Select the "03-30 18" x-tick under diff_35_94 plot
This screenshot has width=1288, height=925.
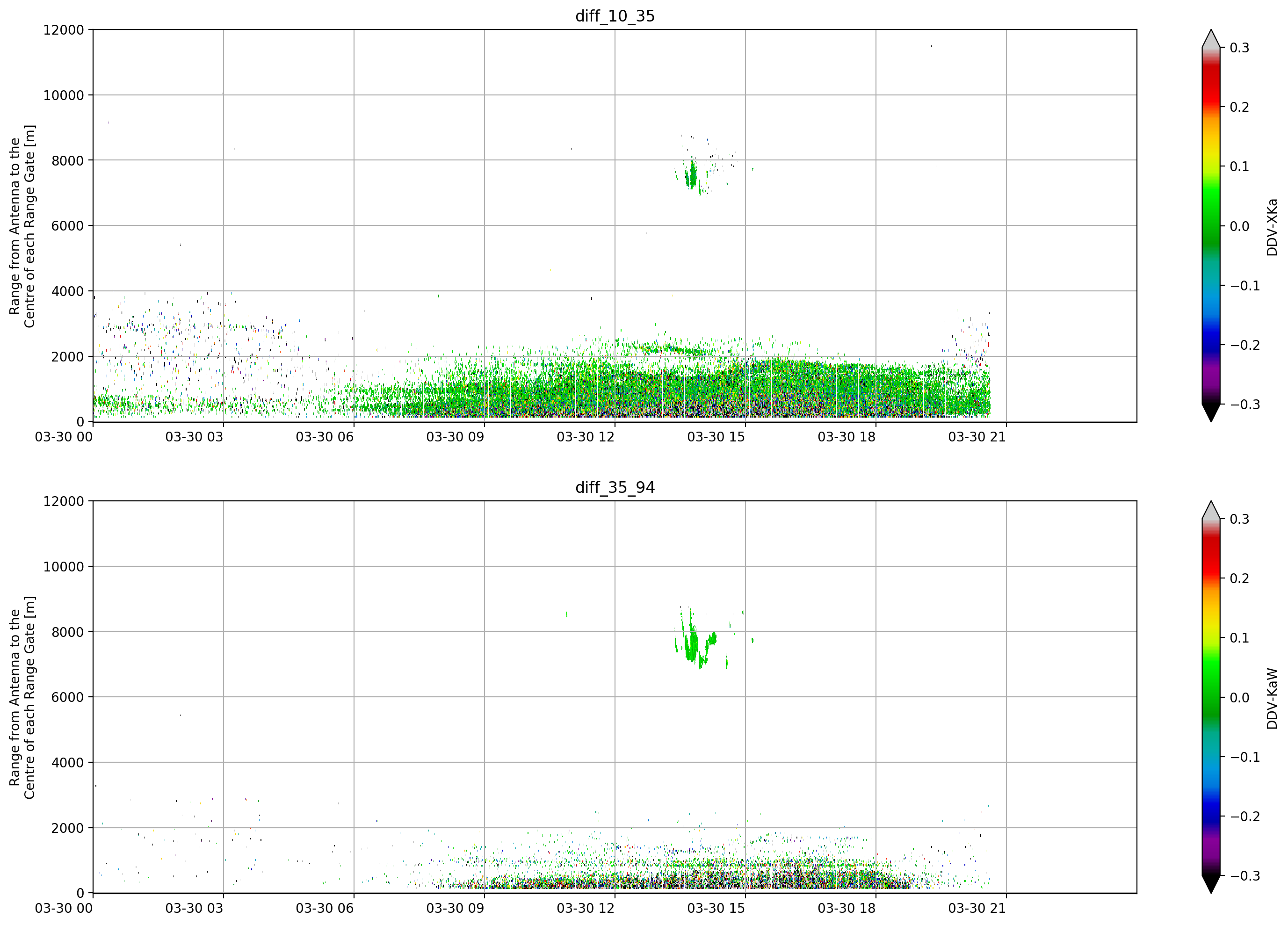847,908
